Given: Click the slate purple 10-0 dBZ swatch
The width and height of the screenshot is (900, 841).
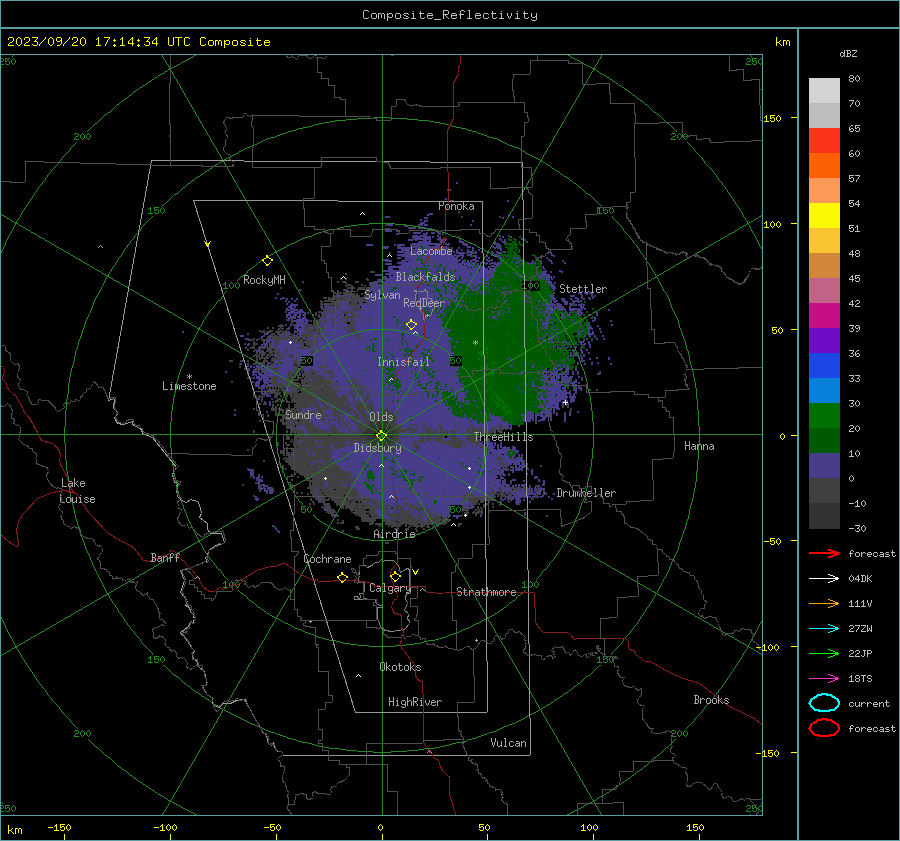Looking at the screenshot, I should pyautogui.click(x=824, y=466).
